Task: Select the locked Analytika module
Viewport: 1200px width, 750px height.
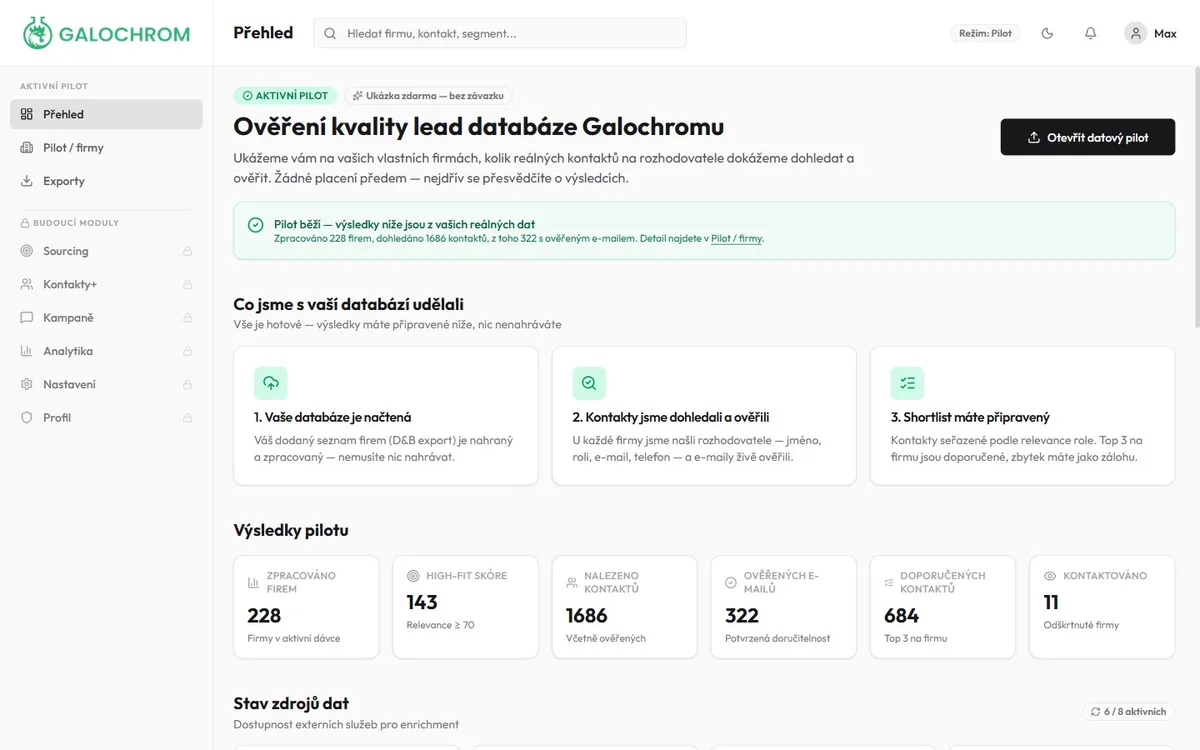Action: coord(106,351)
